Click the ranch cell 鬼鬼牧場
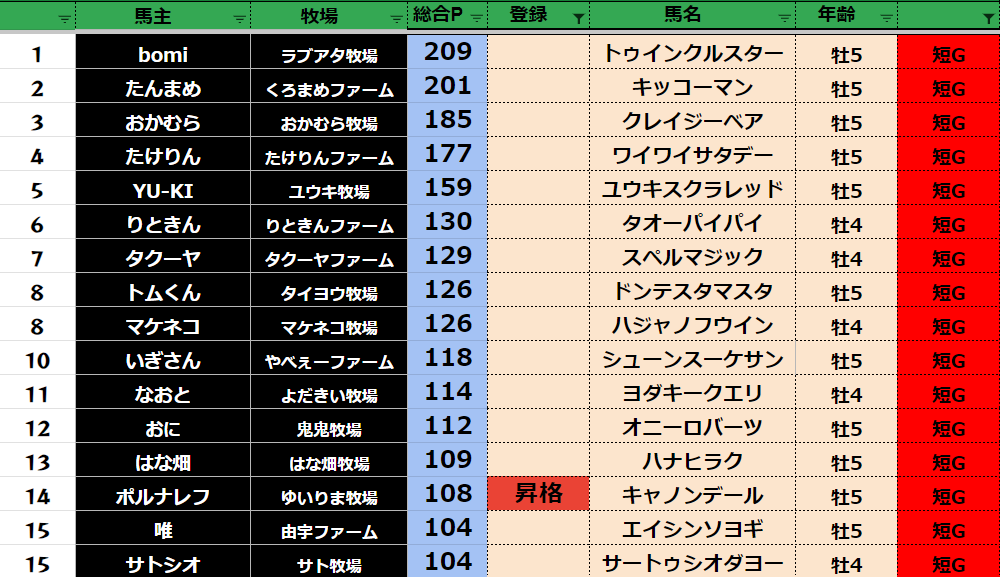The height and width of the screenshot is (577, 1000). coord(329,429)
